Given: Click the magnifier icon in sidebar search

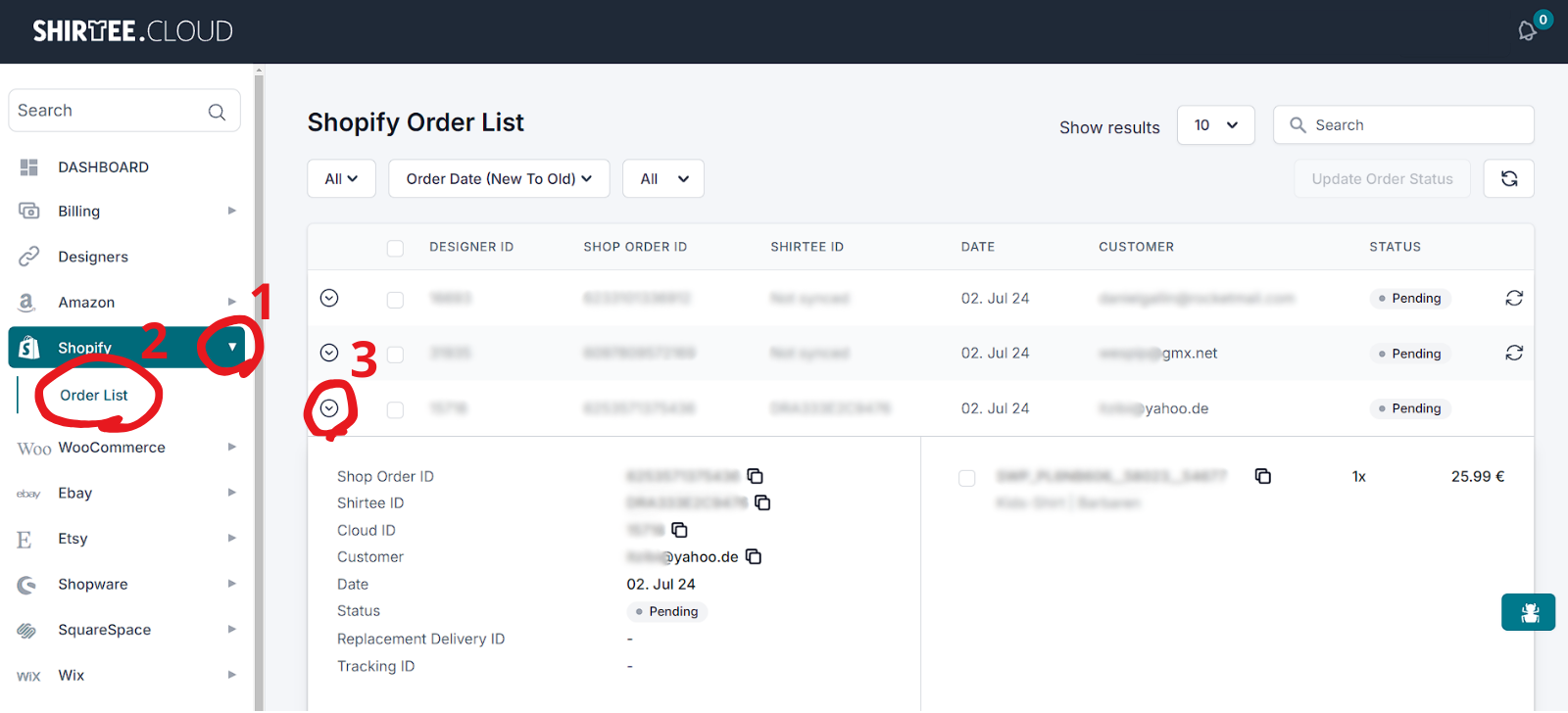Looking at the screenshot, I should (x=217, y=112).
